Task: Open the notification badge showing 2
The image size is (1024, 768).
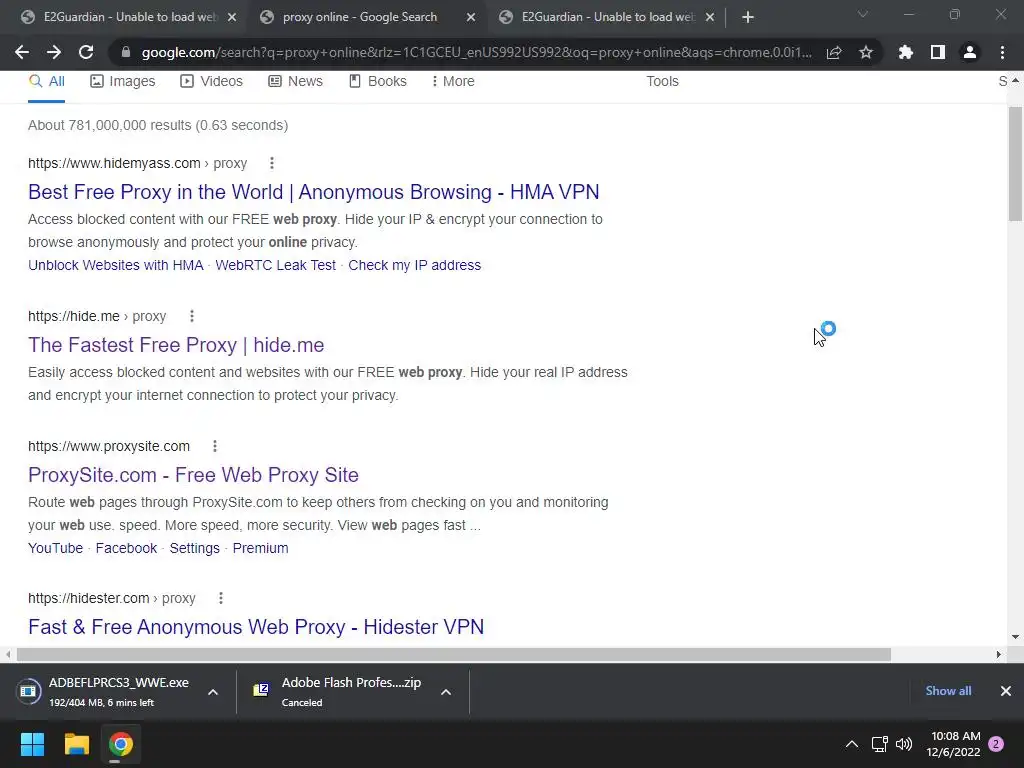Action: (996, 744)
